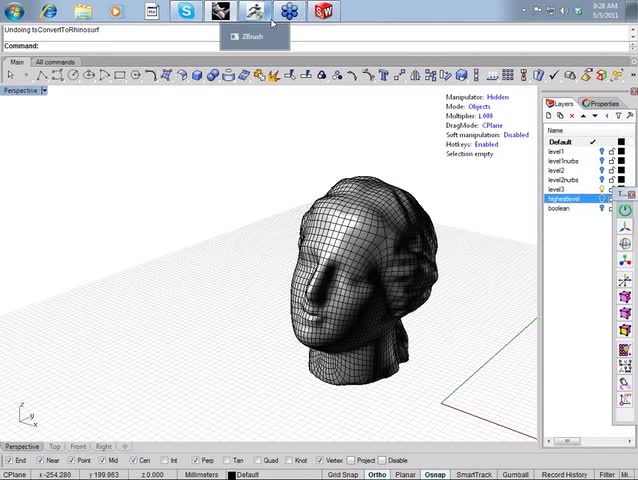
Task: Click the move layer up arrow icon
Action: click(581, 116)
